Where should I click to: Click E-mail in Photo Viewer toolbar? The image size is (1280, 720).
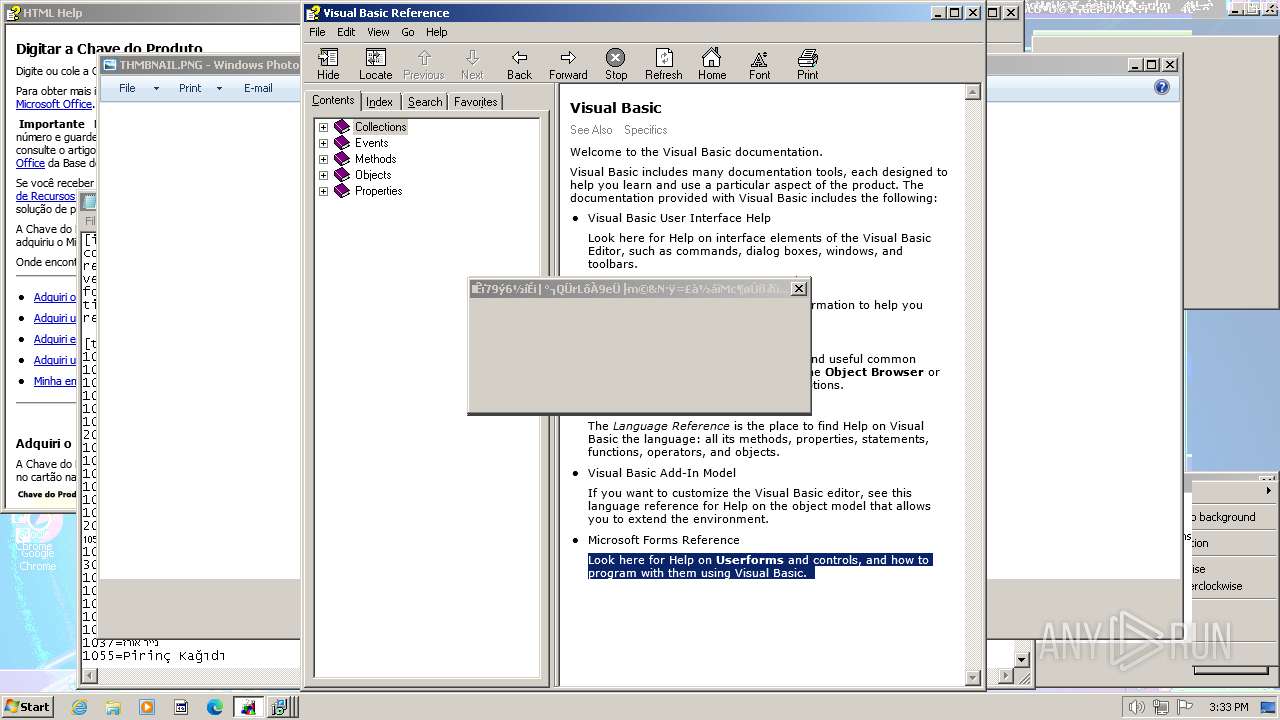click(x=258, y=88)
